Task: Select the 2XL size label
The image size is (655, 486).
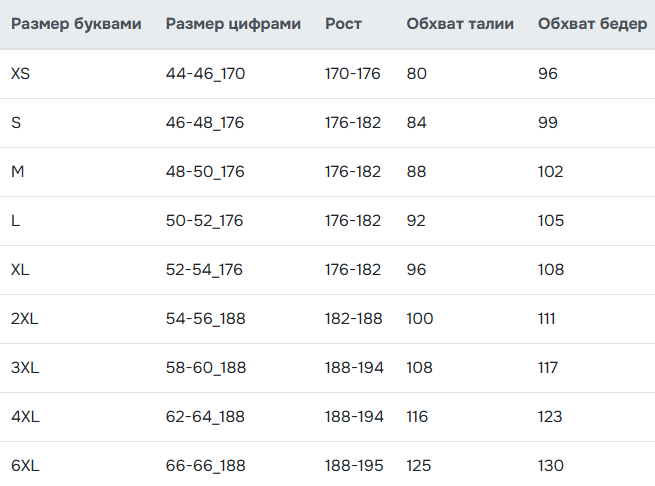Action: pos(25,319)
